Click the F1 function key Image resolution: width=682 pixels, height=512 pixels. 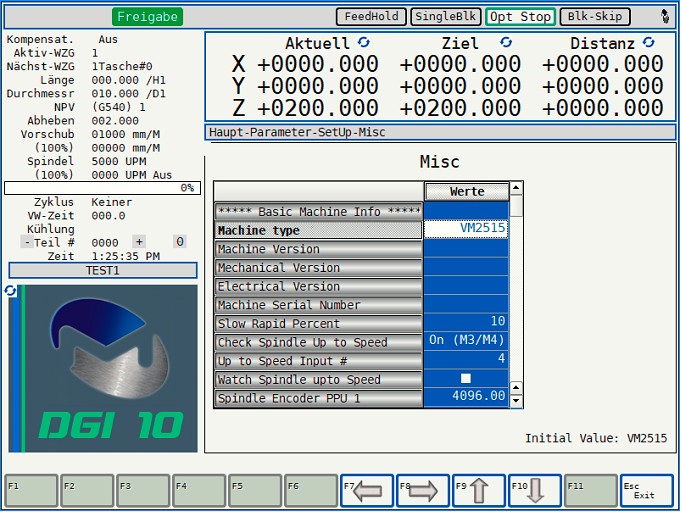[31, 491]
